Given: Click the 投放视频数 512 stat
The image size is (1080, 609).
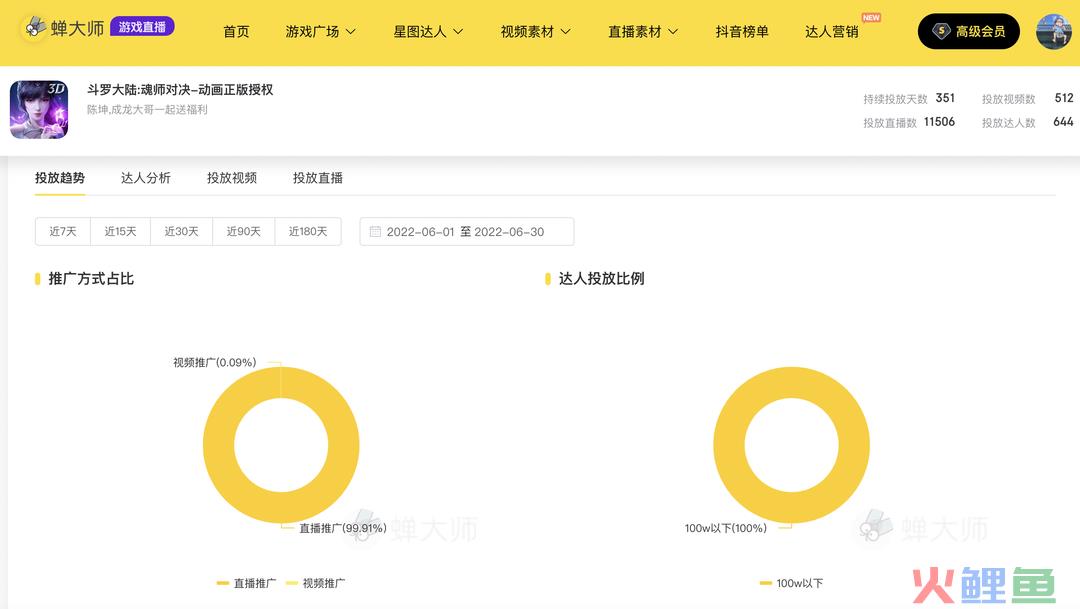Looking at the screenshot, I should (1027, 99).
